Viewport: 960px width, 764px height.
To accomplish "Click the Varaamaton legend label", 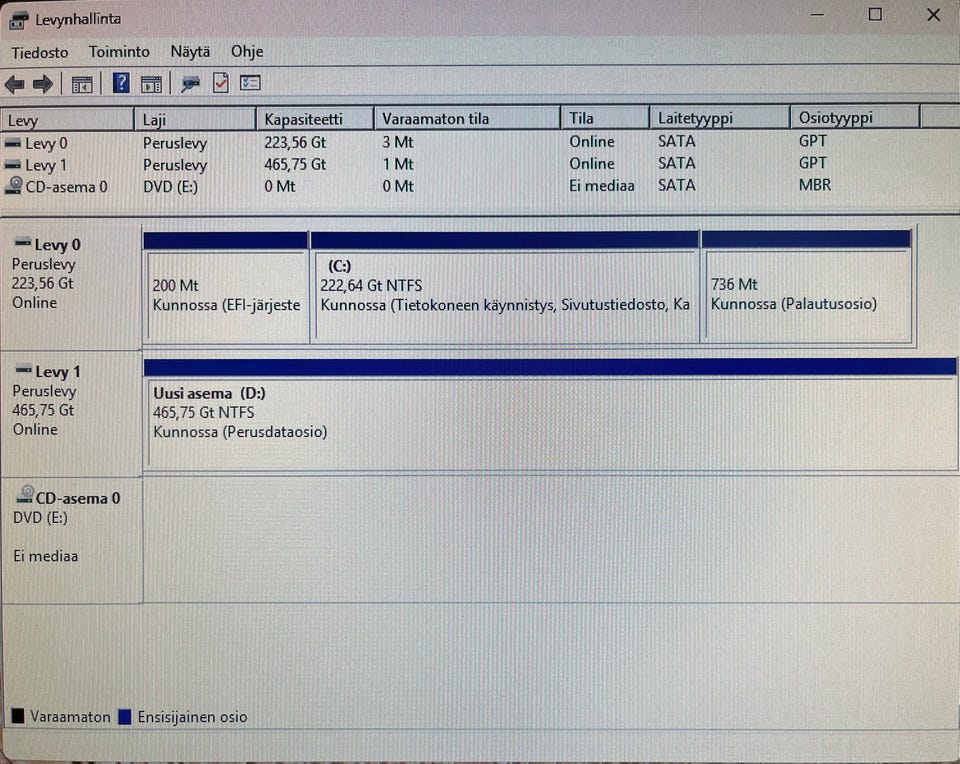I will pos(70,717).
